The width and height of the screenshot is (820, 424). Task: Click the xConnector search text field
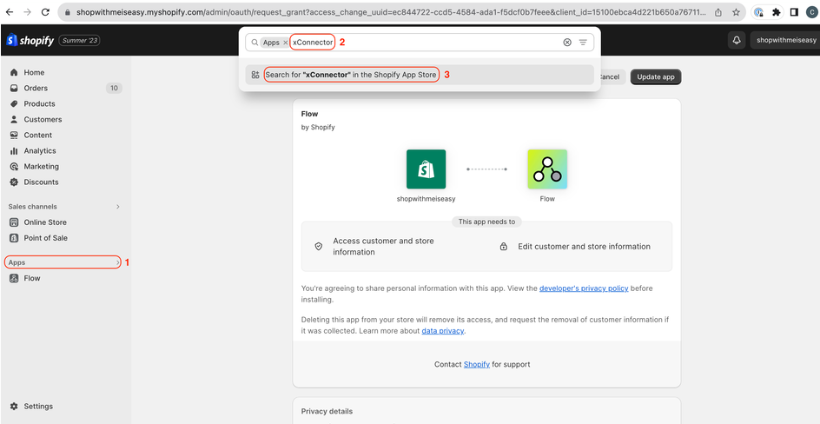click(x=313, y=42)
